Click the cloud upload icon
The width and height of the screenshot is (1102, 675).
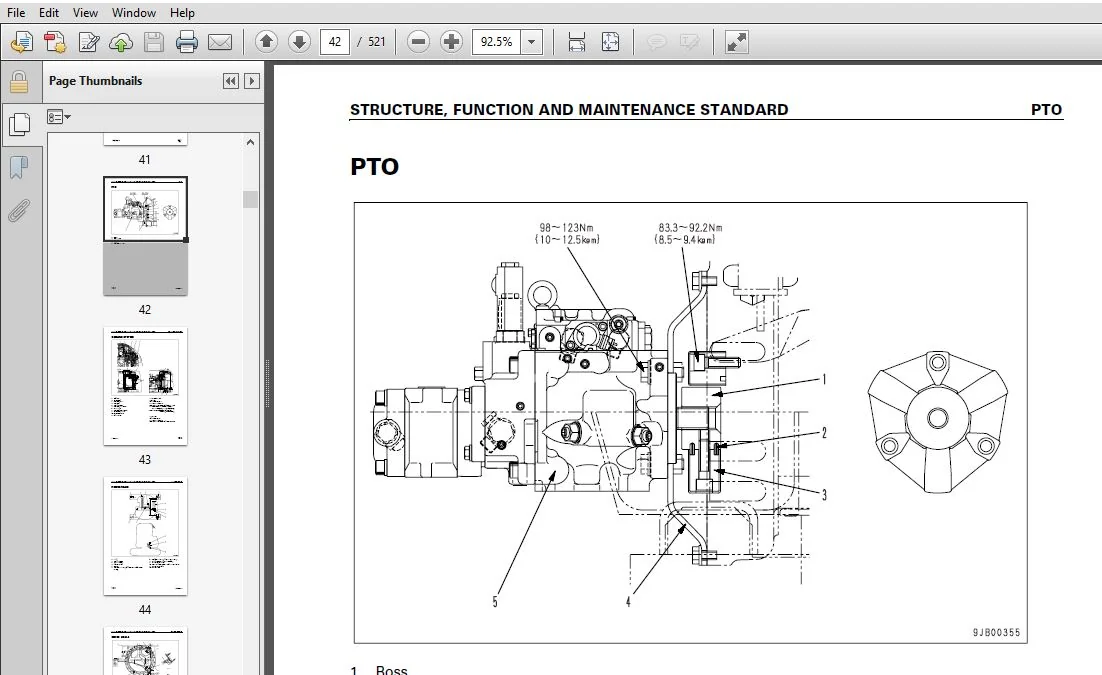[x=121, y=42]
